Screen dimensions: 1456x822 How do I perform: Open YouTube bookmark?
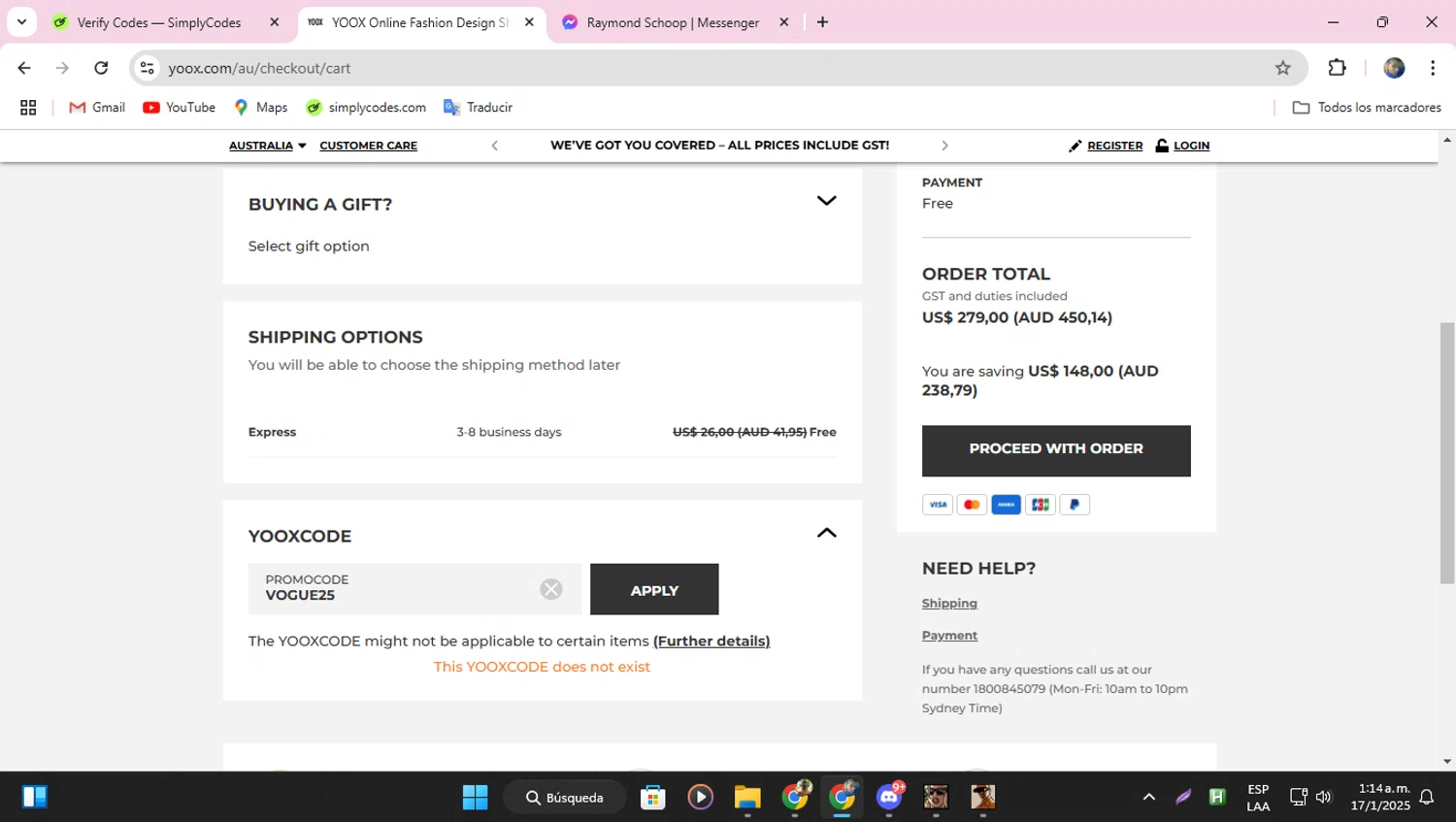[179, 108]
